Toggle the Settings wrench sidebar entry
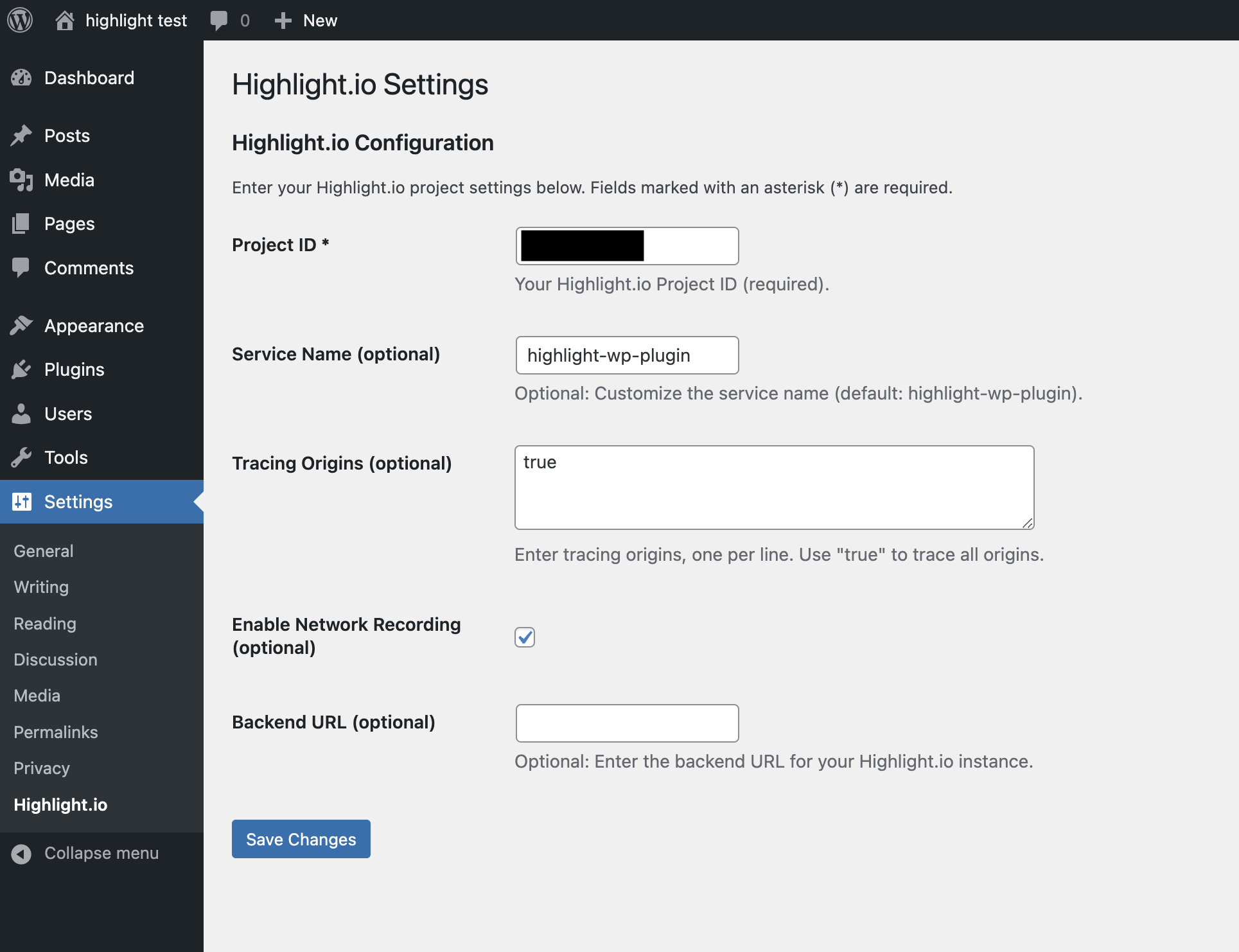 21,502
